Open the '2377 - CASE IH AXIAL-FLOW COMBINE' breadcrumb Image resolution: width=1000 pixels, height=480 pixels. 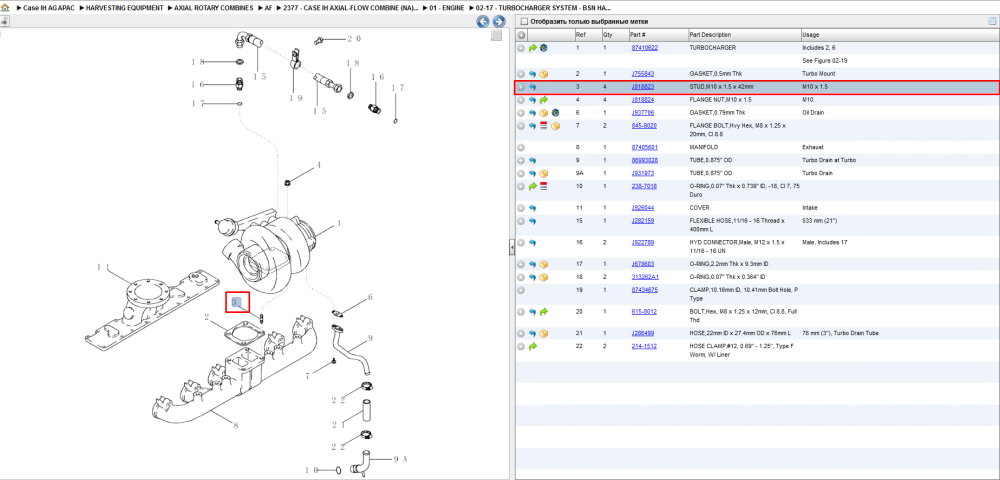351,8
